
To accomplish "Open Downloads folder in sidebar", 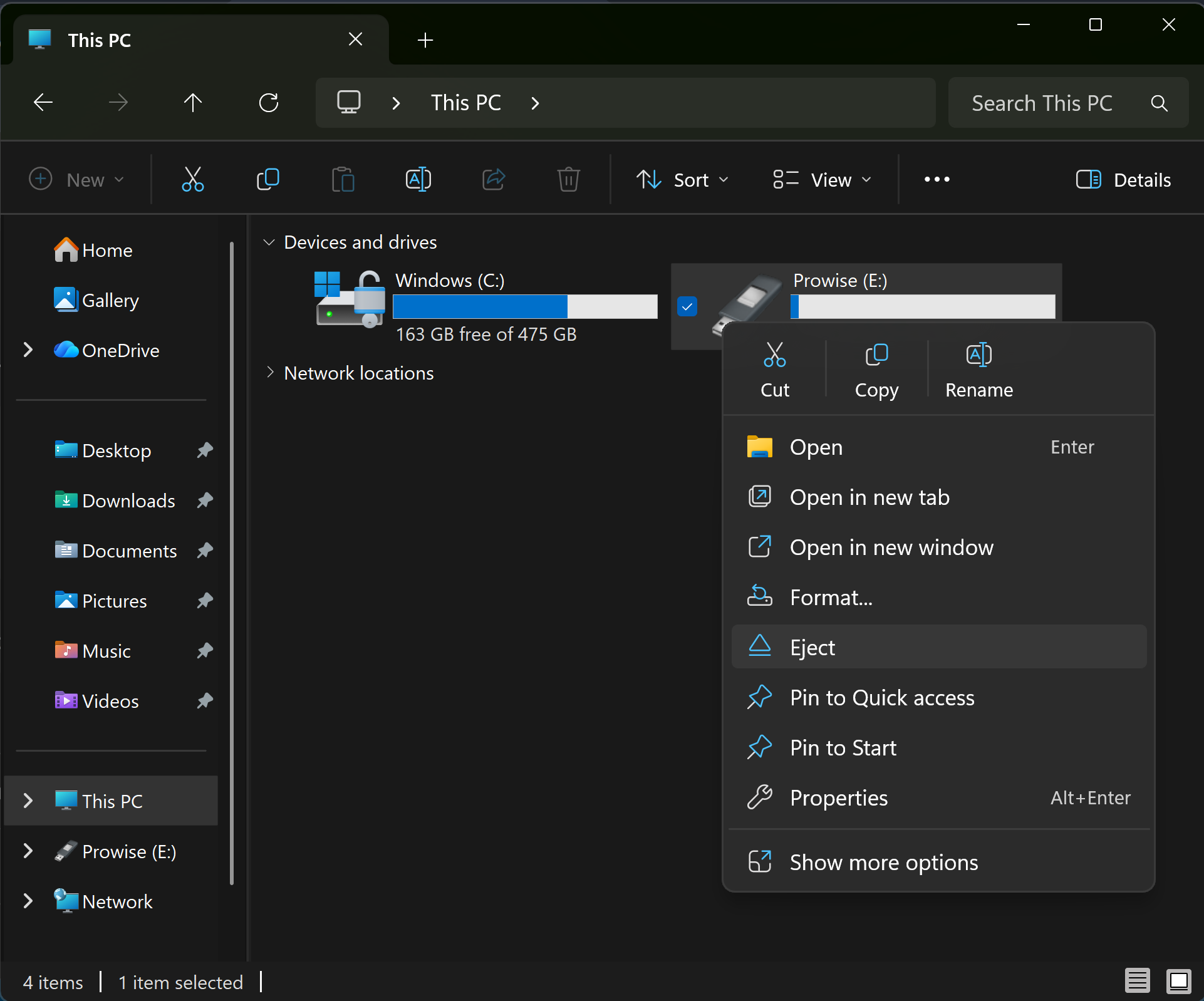I will pos(128,500).
